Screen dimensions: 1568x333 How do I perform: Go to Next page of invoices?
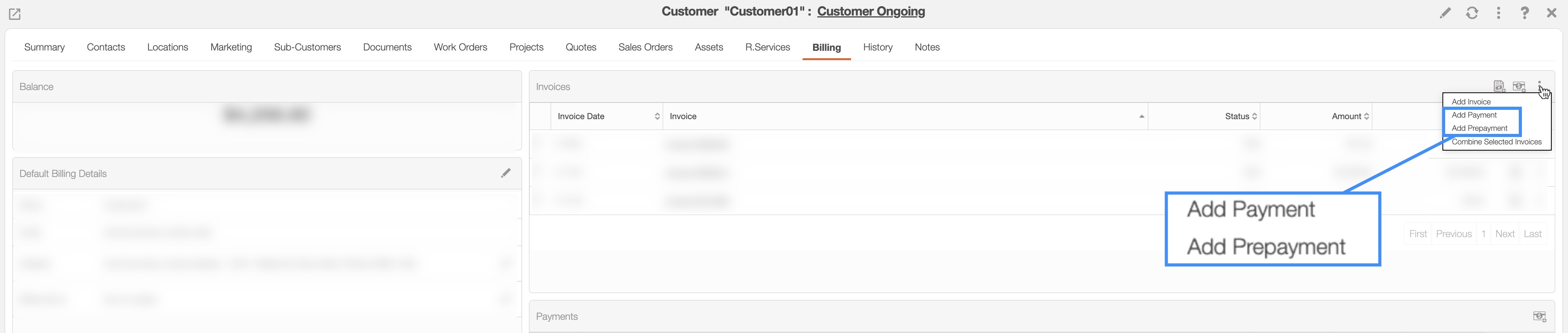[1505, 234]
